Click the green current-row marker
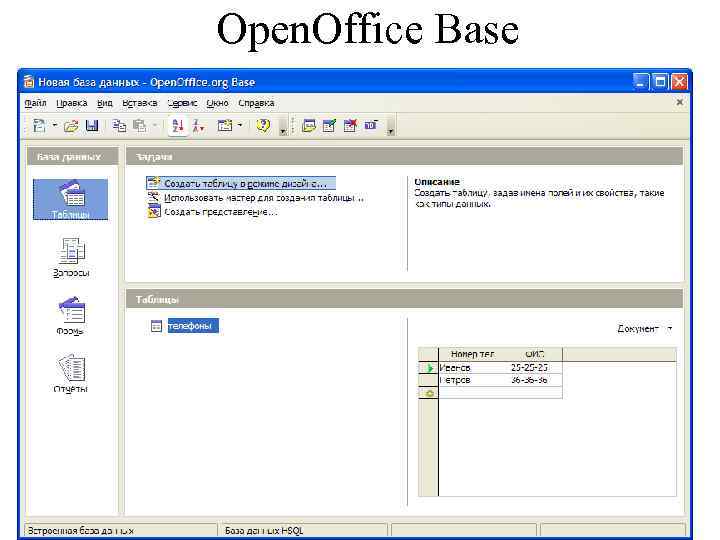The image size is (720, 540). [429, 368]
